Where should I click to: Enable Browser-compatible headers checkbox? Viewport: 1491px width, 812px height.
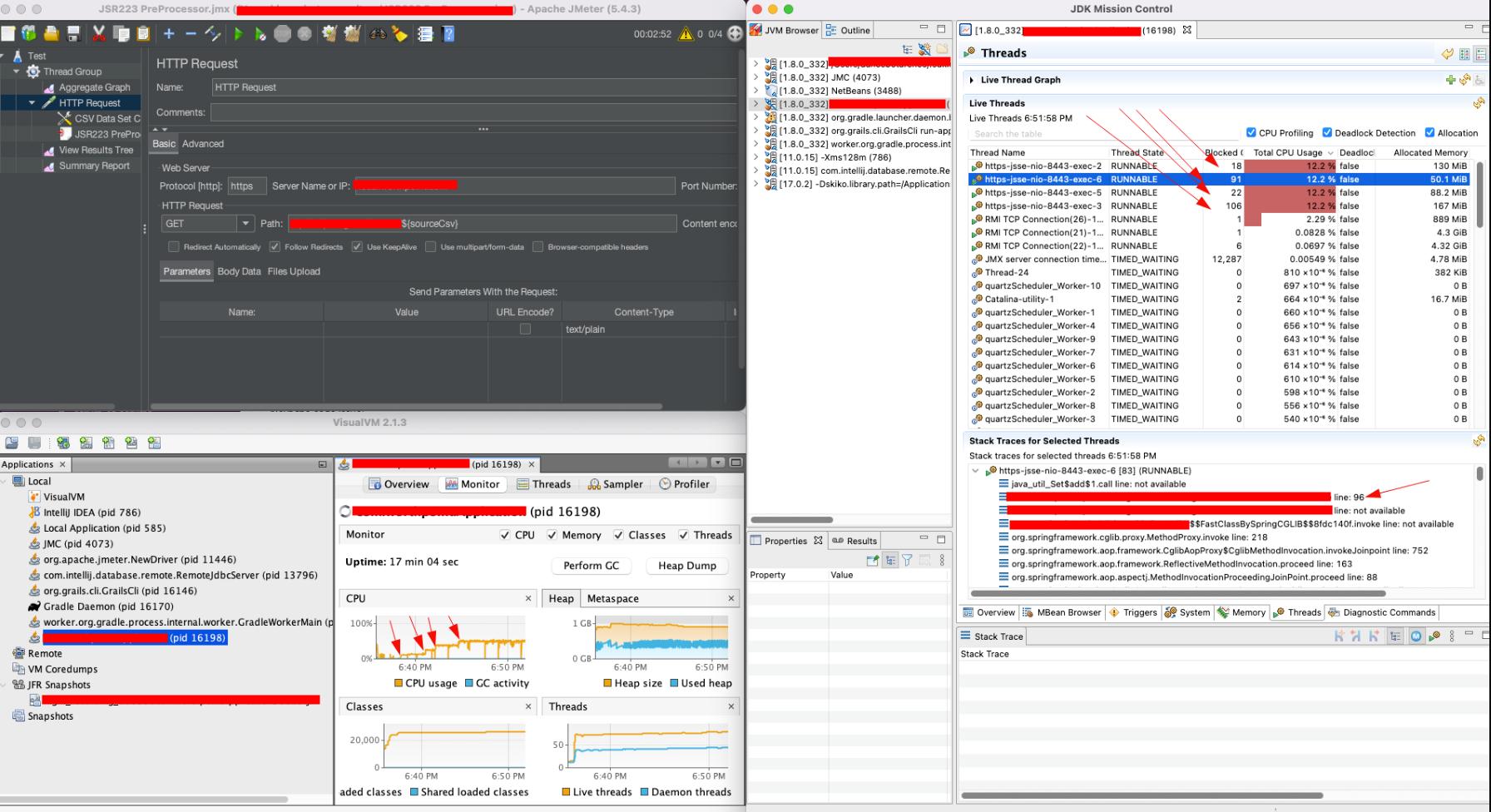(537, 246)
